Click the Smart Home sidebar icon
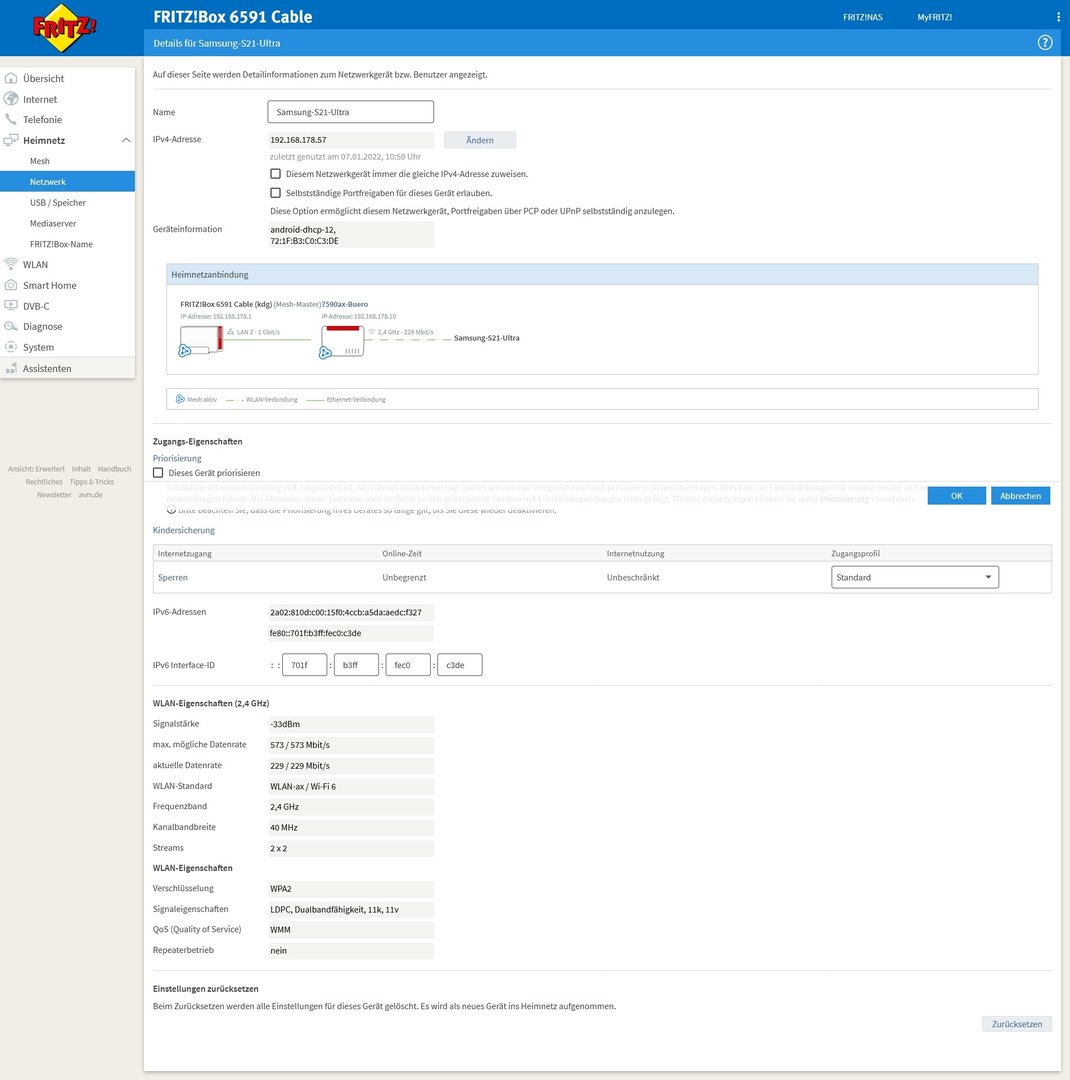Screen dimensions: 1070x1080 point(11,285)
